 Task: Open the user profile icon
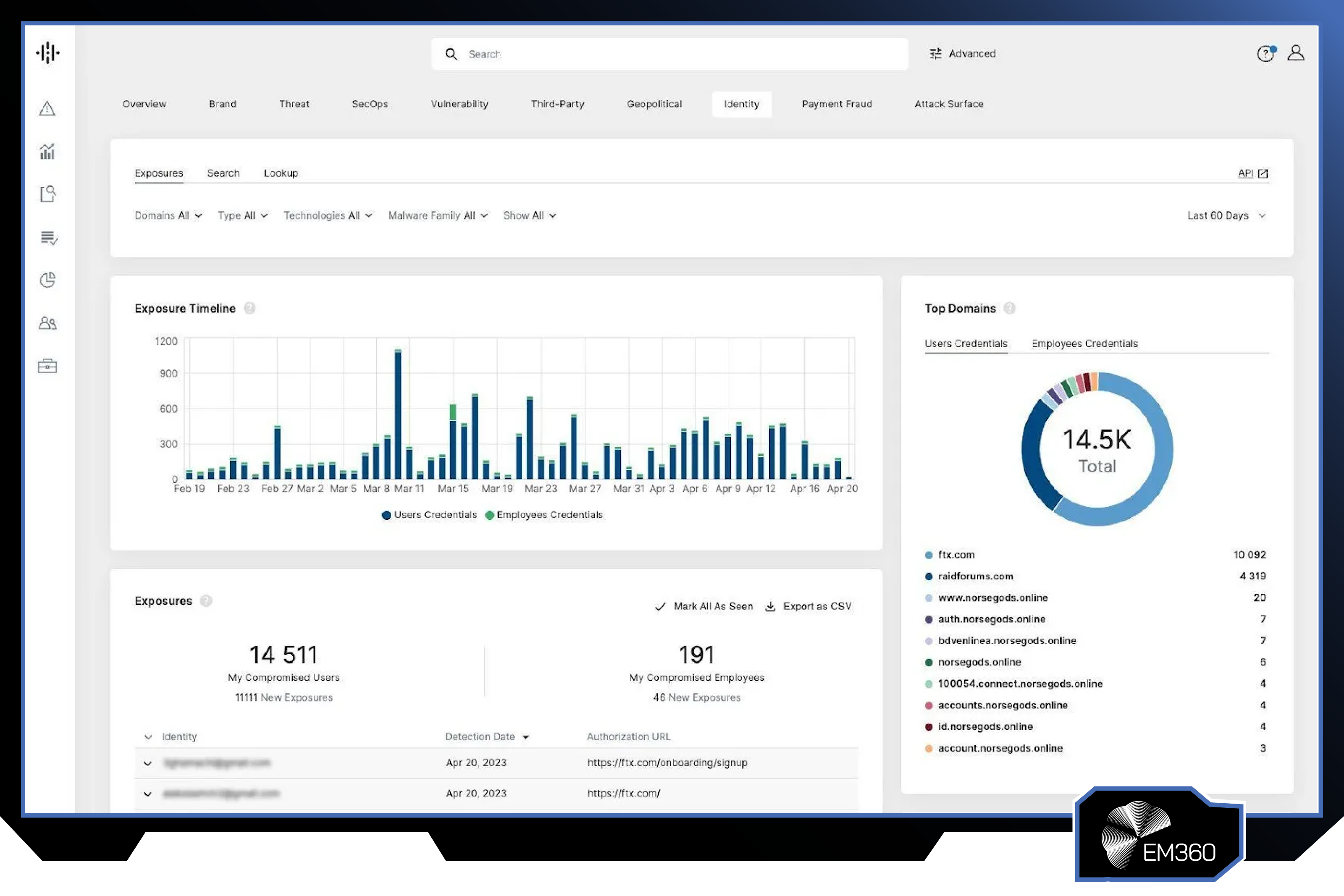(x=1295, y=53)
